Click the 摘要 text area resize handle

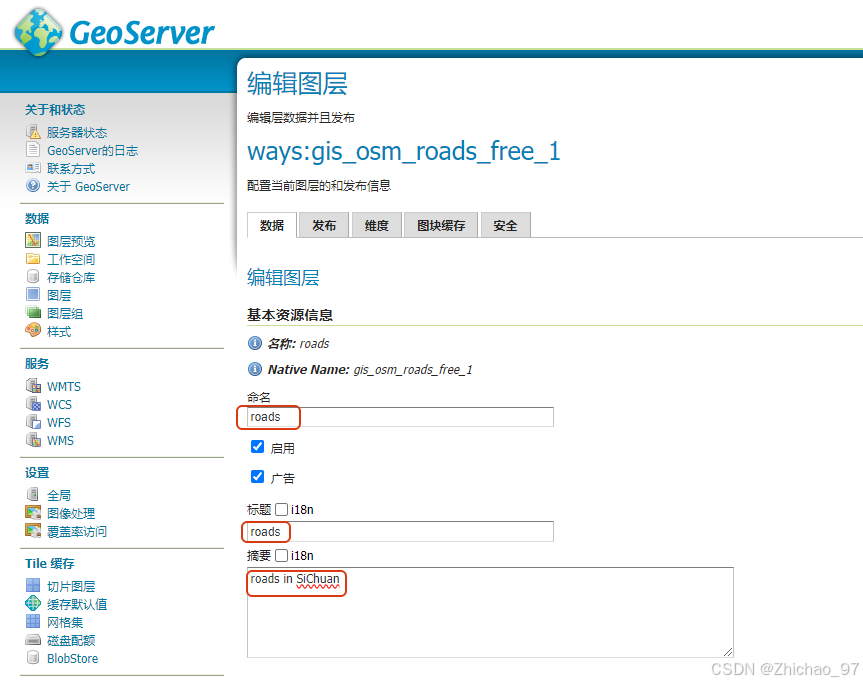[x=728, y=652]
